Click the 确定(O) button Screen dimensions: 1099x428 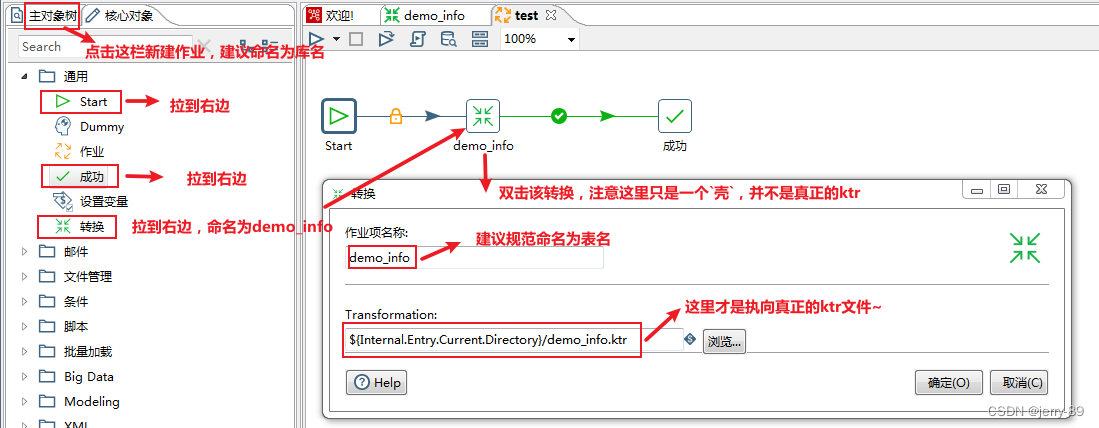pyautogui.click(x=949, y=382)
